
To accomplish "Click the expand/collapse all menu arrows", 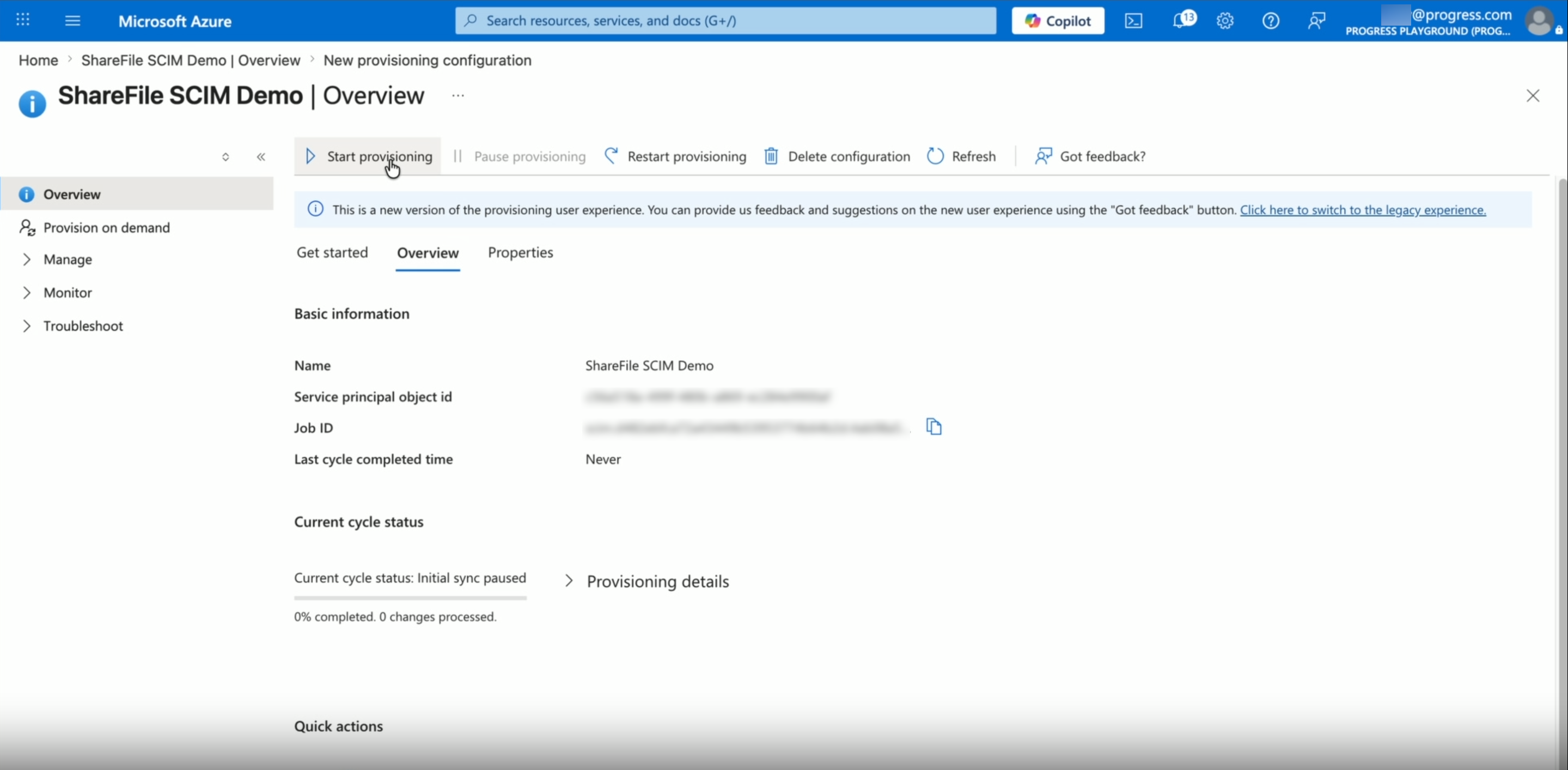I will (226, 156).
